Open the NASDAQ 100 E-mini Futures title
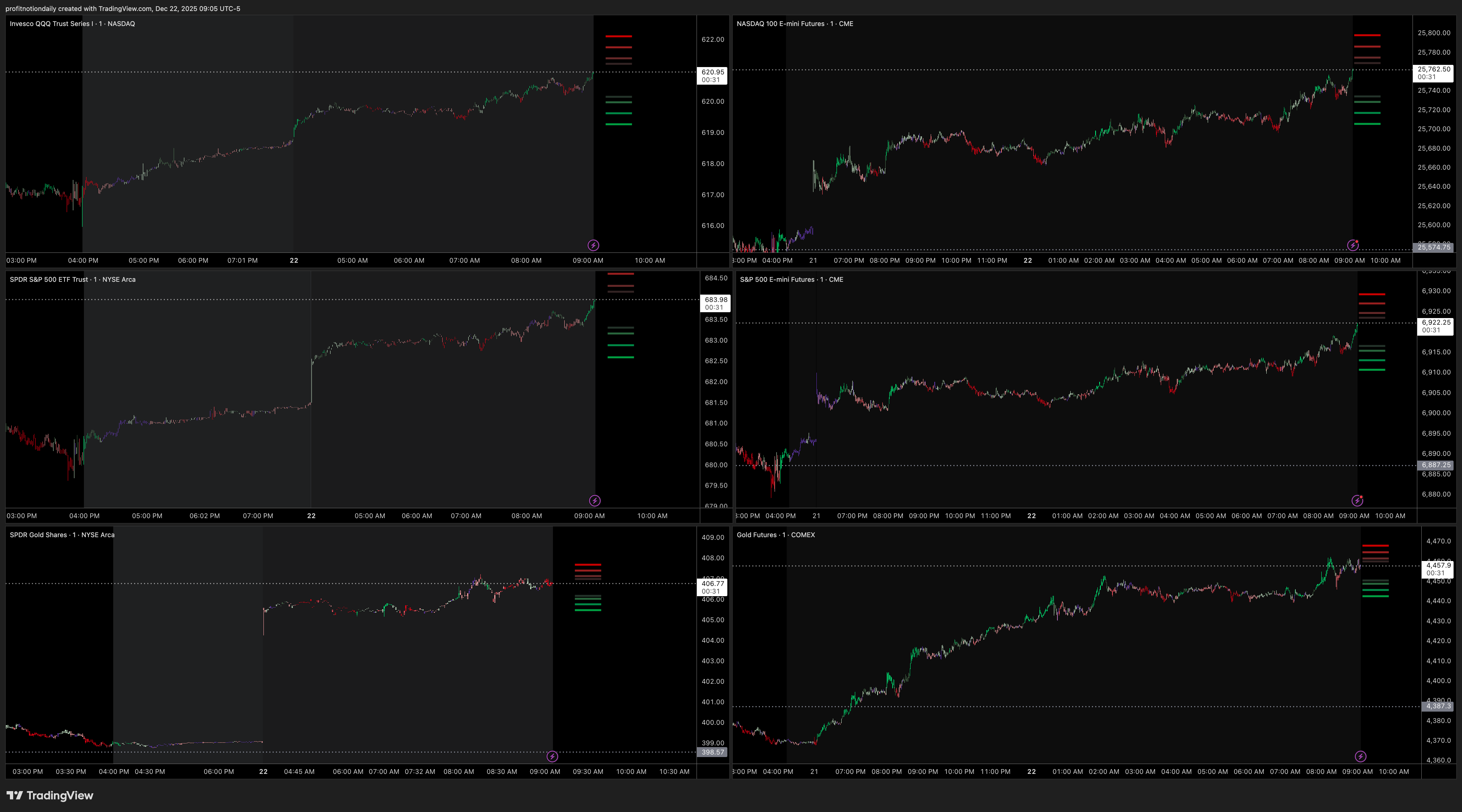Viewport: 1462px width, 812px height. coord(794,24)
